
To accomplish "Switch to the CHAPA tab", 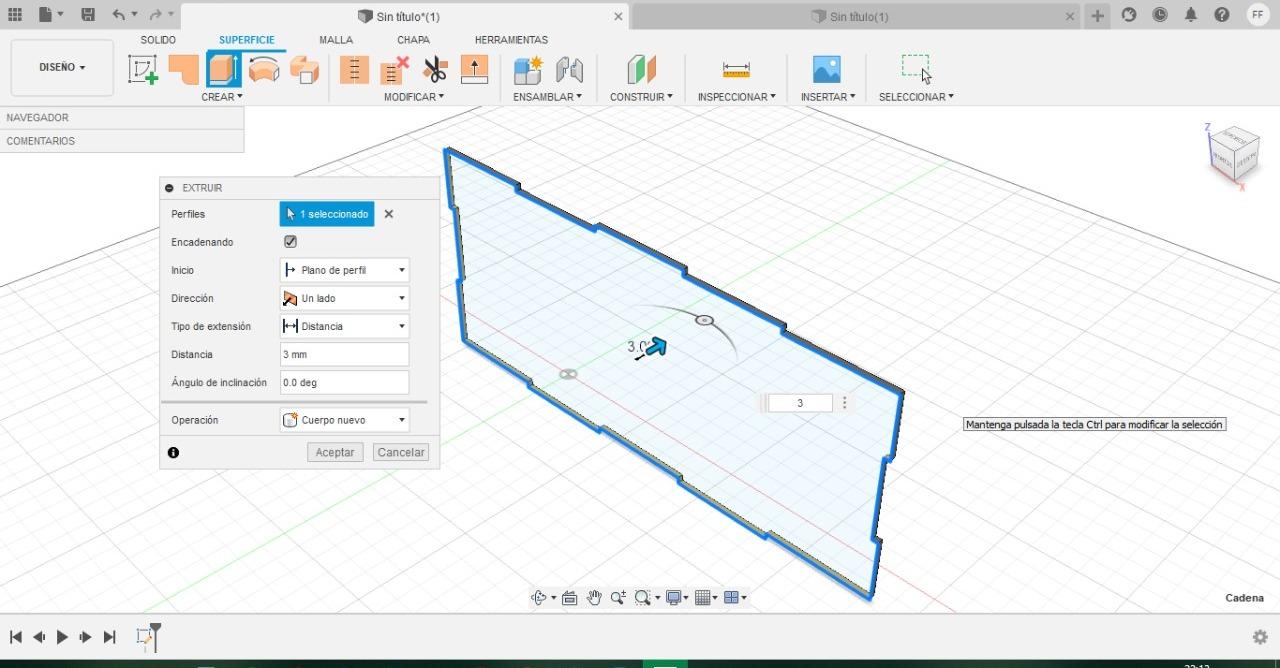I will click(413, 40).
